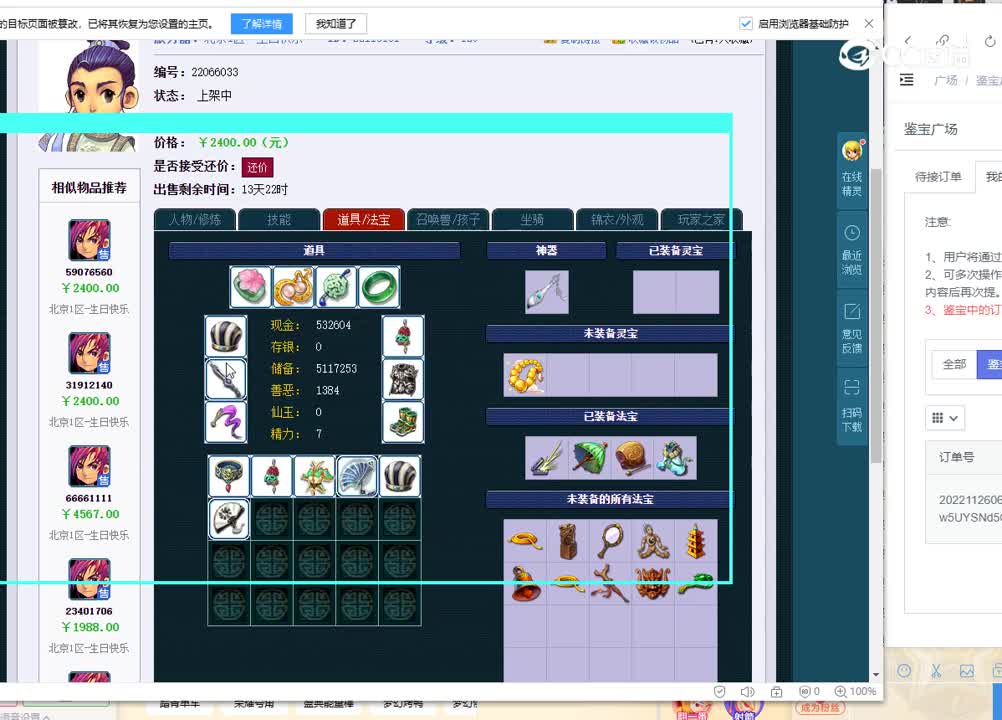Screen dimensions: 1002x720
Task: Click the pink lotus item in inventory
Action: click(250, 287)
